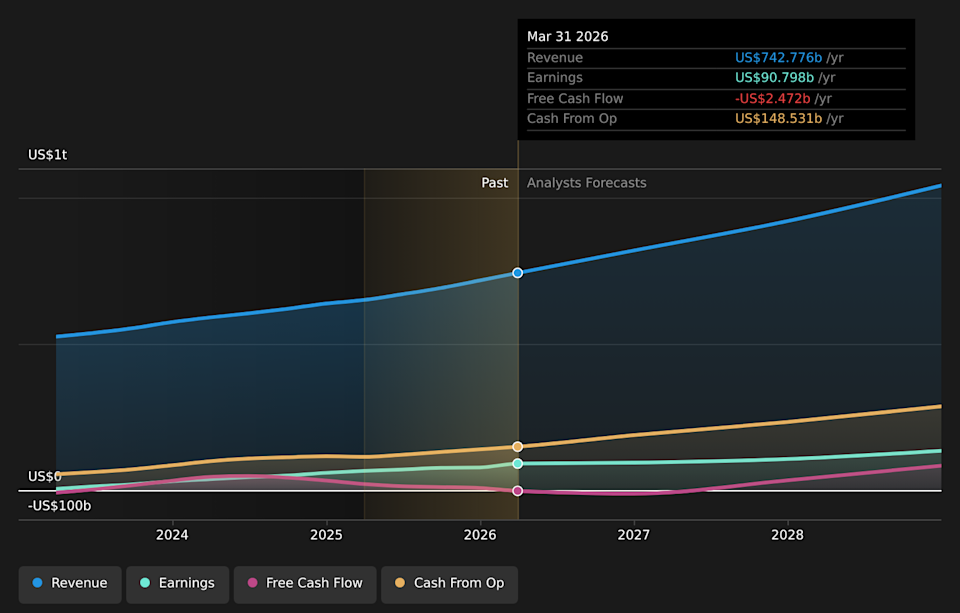
Task: Toggle the Earnings legend button
Action: pyautogui.click(x=178, y=584)
